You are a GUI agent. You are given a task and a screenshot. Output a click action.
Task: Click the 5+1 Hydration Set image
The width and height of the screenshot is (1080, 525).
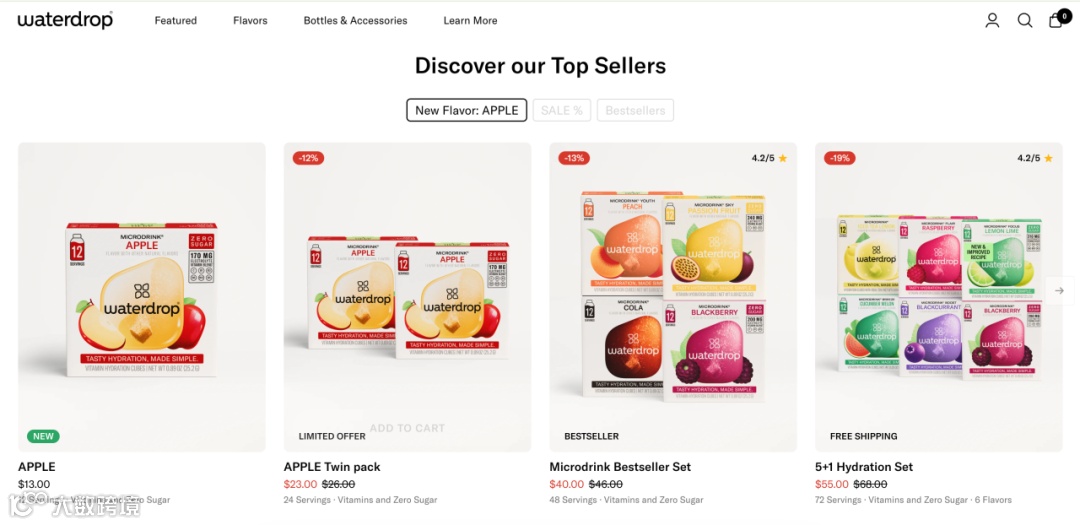tap(938, 297)
